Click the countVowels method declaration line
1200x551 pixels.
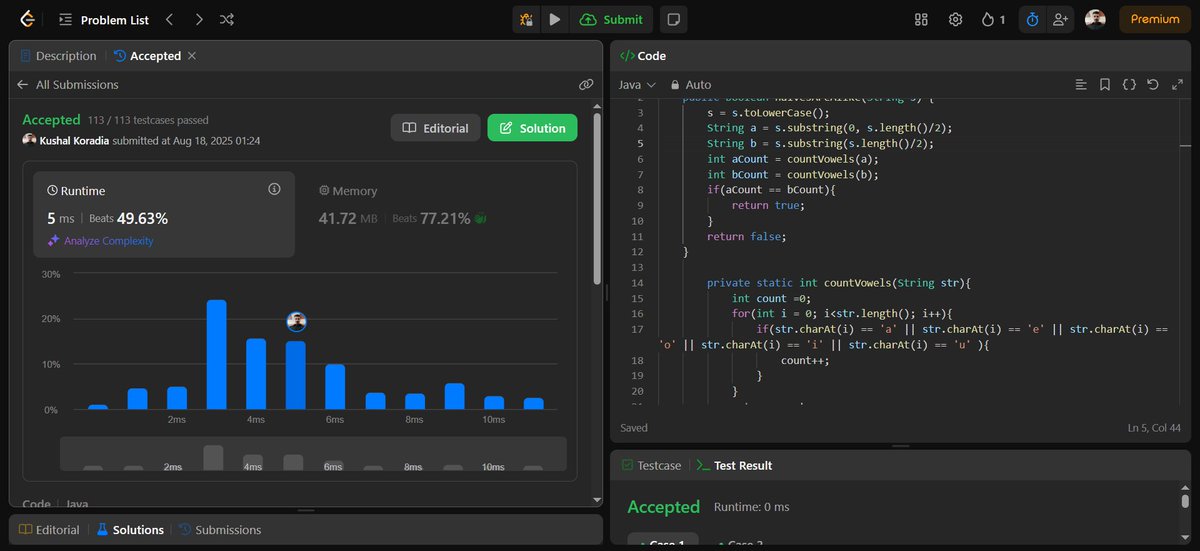point(838,283)
